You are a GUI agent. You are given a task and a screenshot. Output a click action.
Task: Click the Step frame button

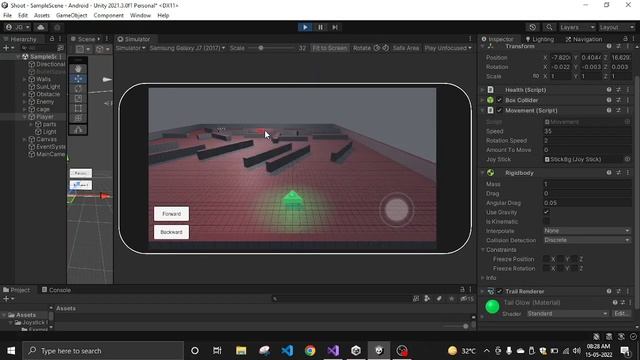[x=335, y=27]
